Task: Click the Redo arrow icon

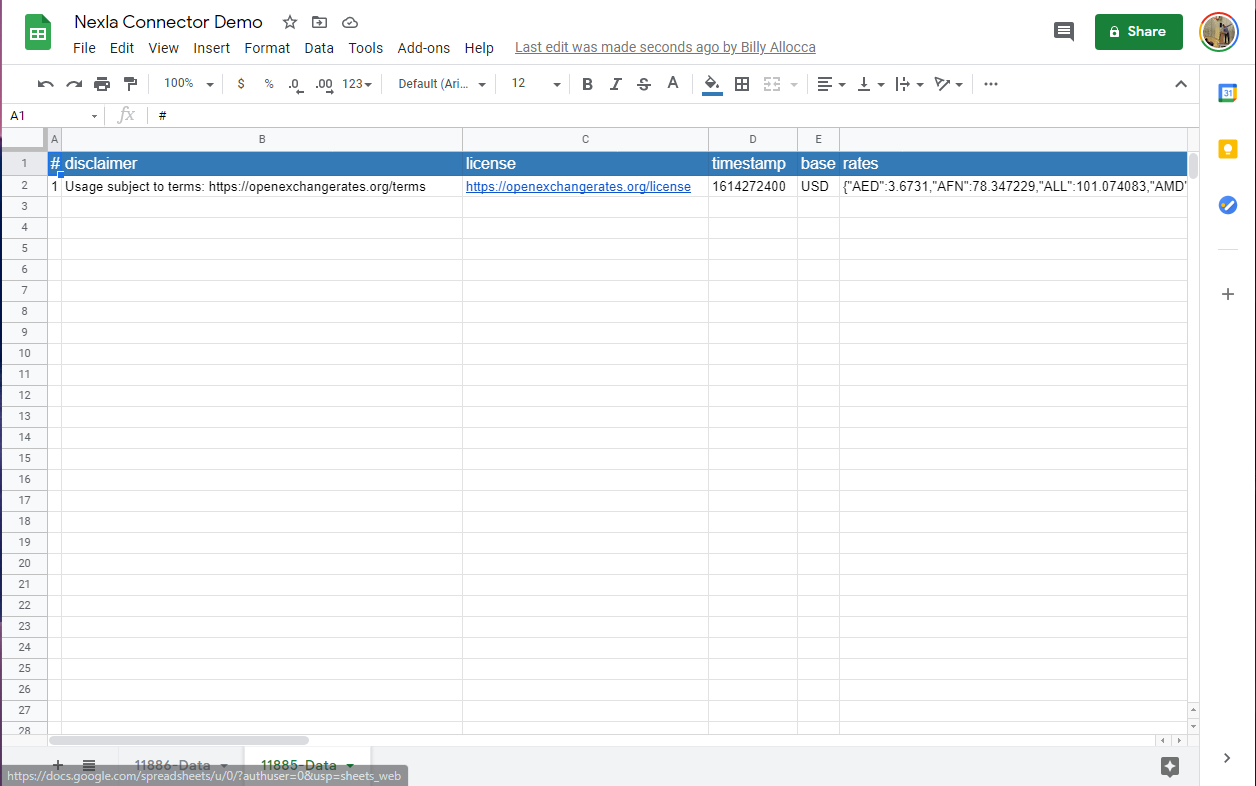Action: click(74, 84)
